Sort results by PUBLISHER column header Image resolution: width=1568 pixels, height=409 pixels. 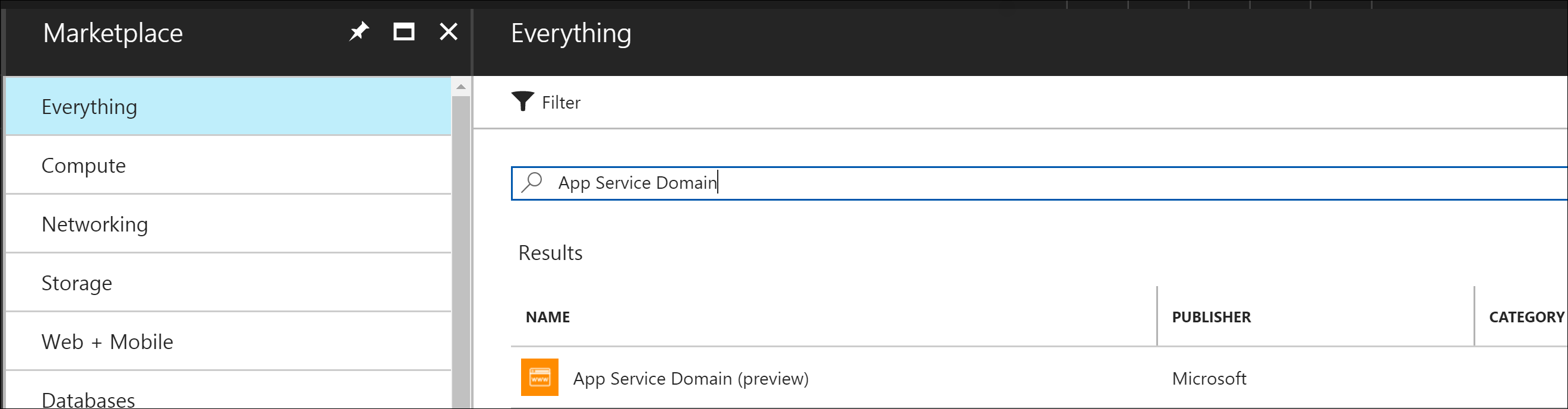tap(1212, 317)
